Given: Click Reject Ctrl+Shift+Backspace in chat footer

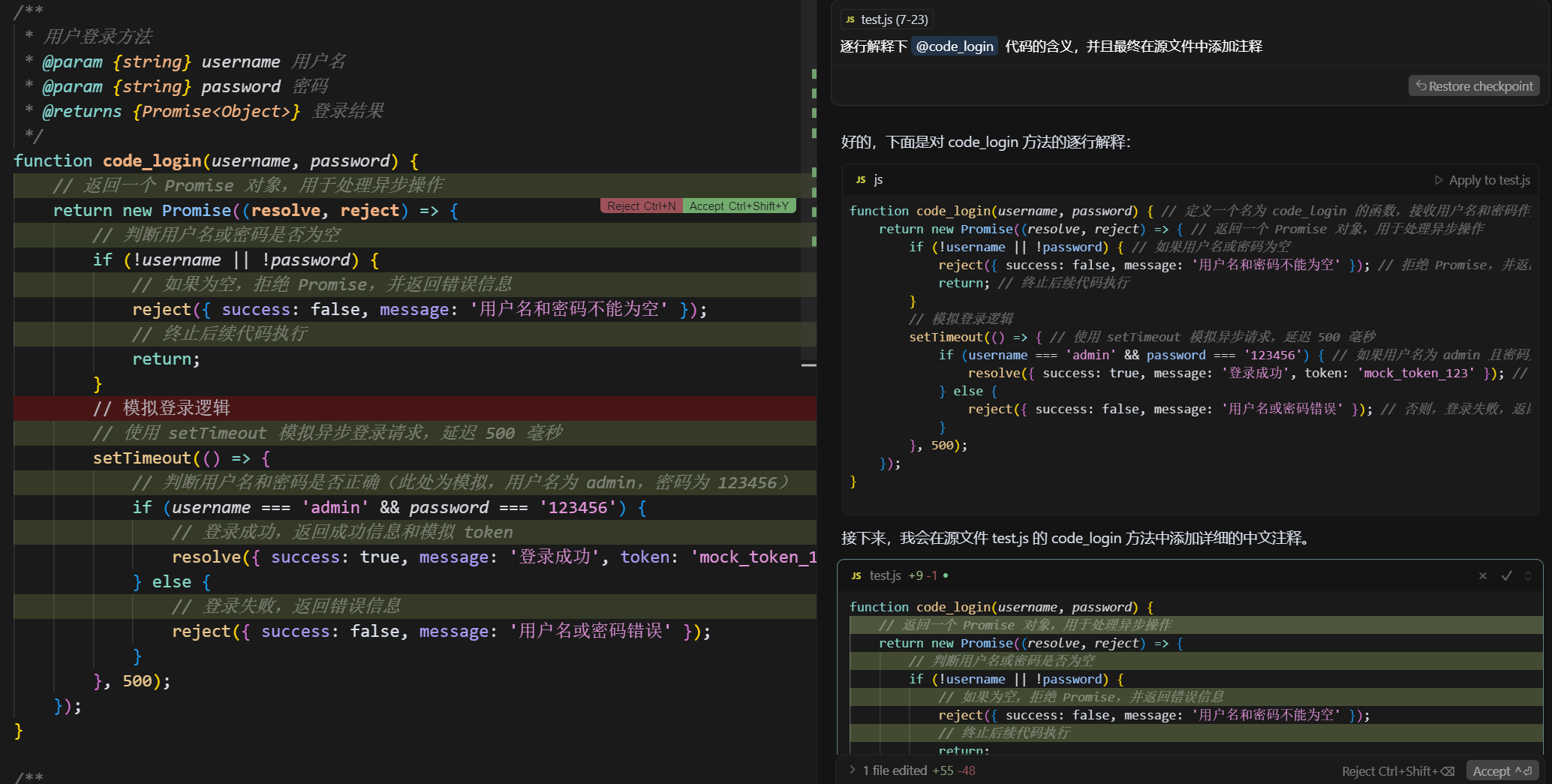Looking at the screenshot, I should click(1397, 771).
